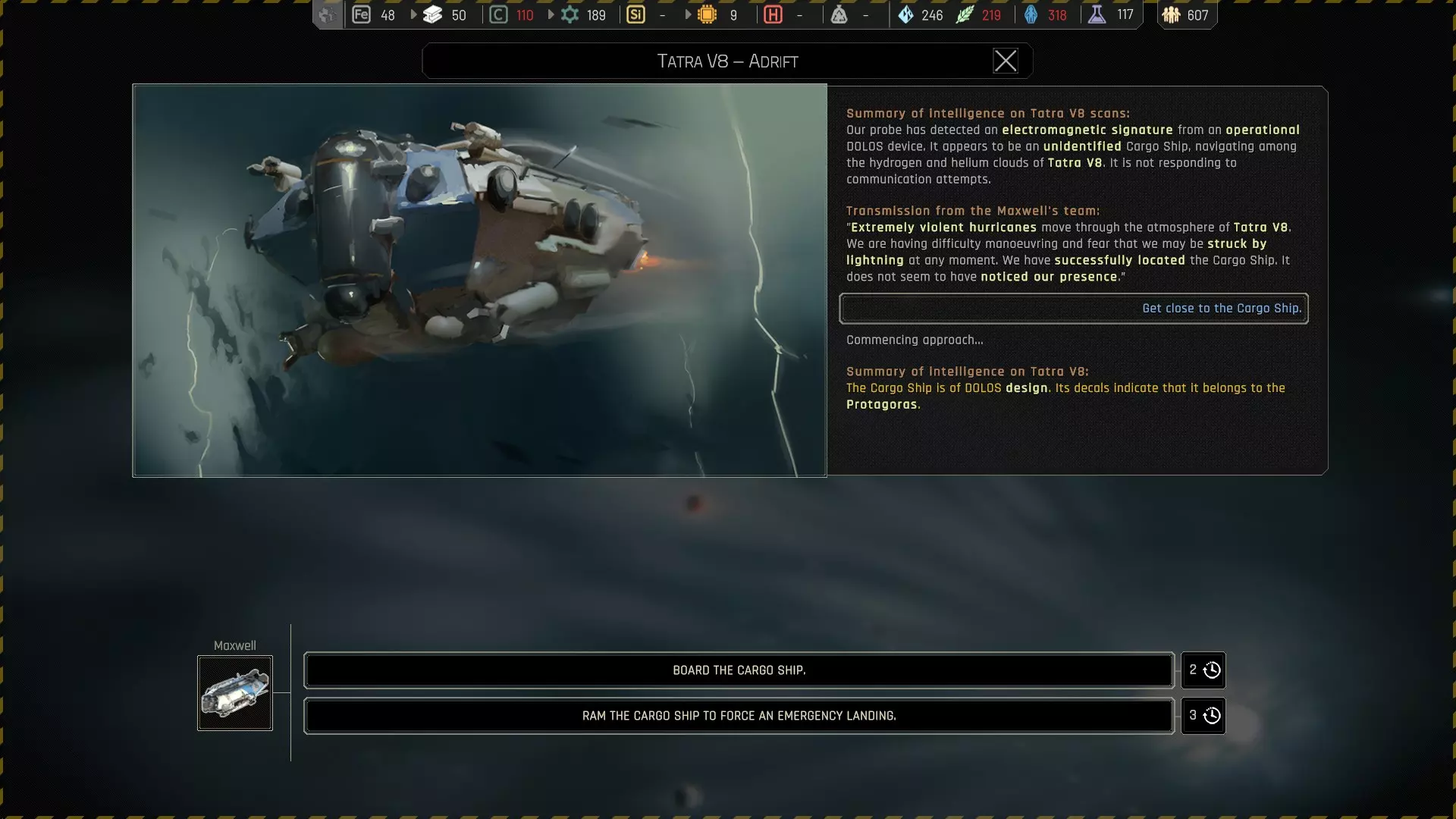The width and height of the screenshot is (1456, 819).
Task: Click the hydrogen (H) resource icon
Action: click(773, 15)
